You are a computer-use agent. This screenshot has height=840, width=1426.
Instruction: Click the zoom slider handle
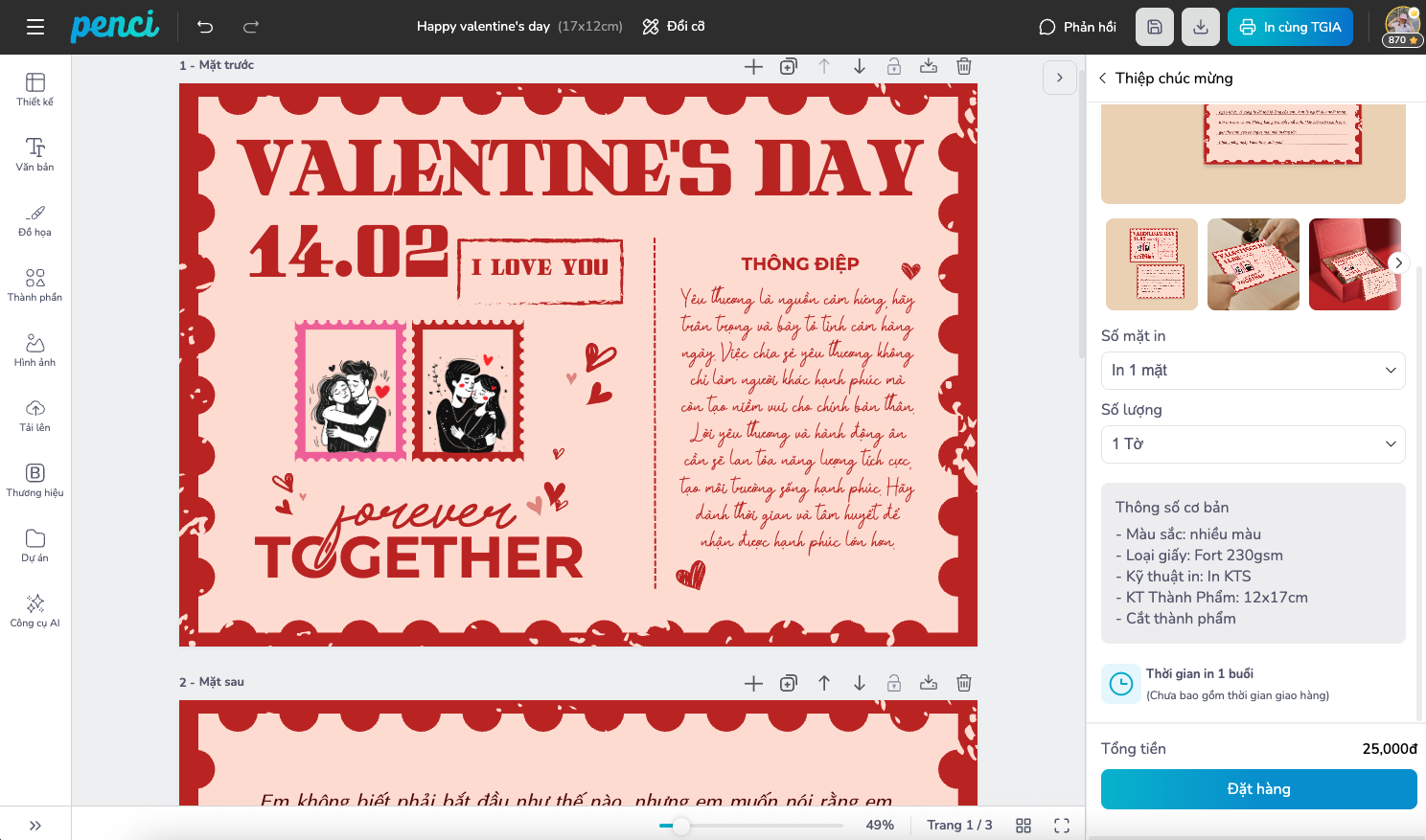pyautogui.click(x=681, y=826)
